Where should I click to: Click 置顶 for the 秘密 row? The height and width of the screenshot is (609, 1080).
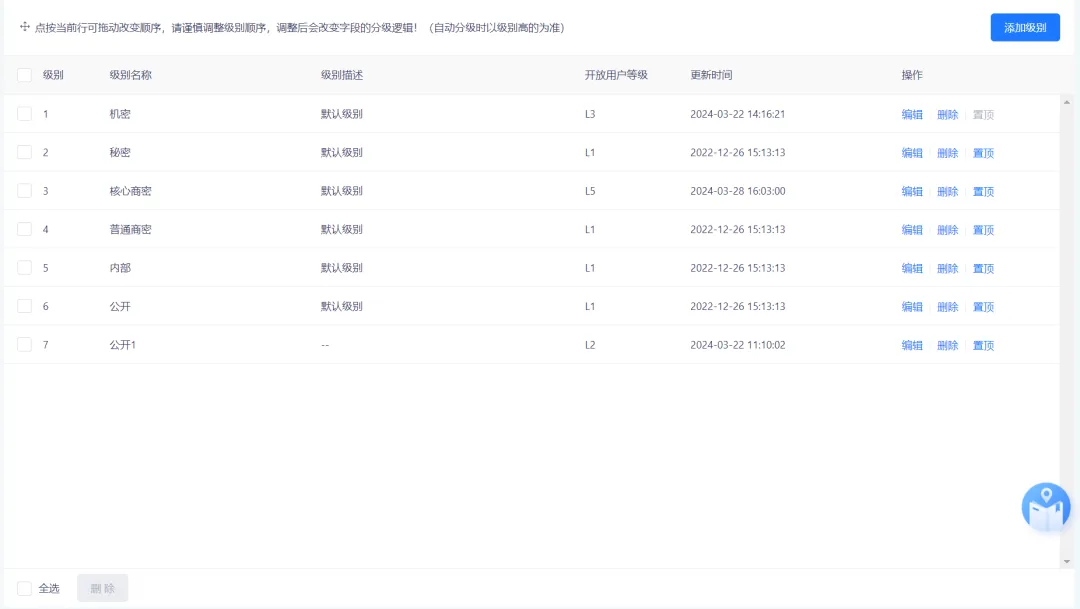[982, 152]
